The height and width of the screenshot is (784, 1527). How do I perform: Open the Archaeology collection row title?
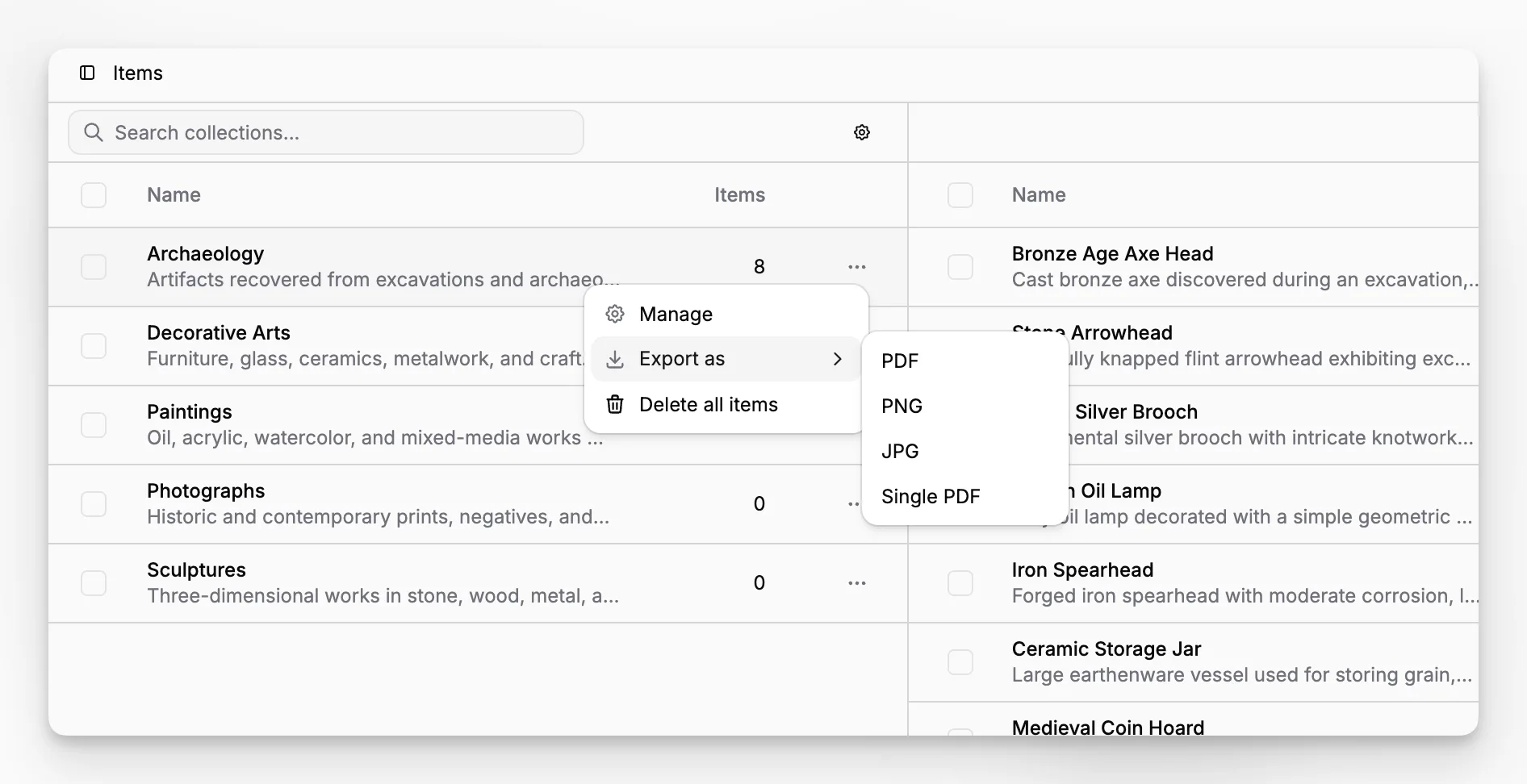[x=205, y=253]
